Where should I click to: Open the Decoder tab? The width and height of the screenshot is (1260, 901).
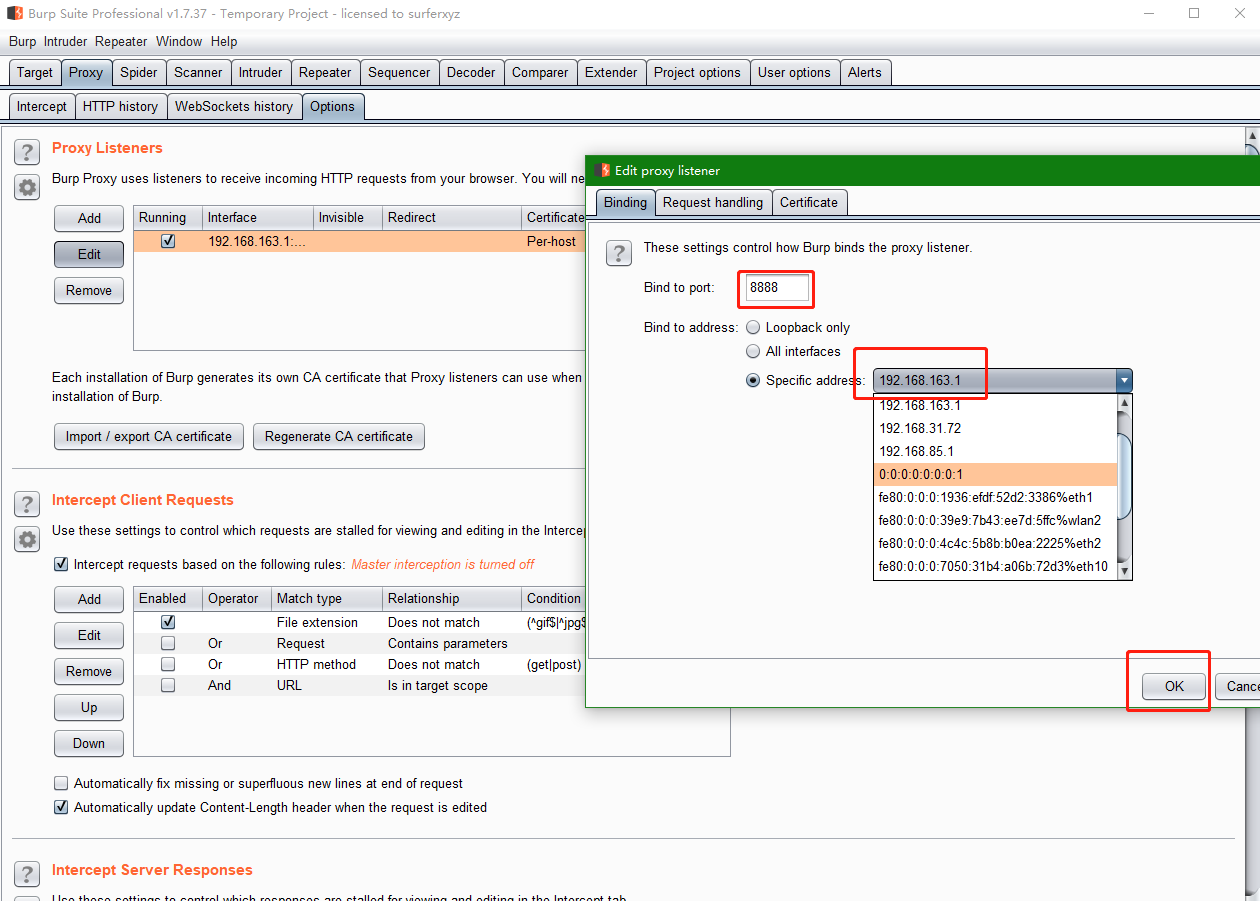click(x=471, y=72)
